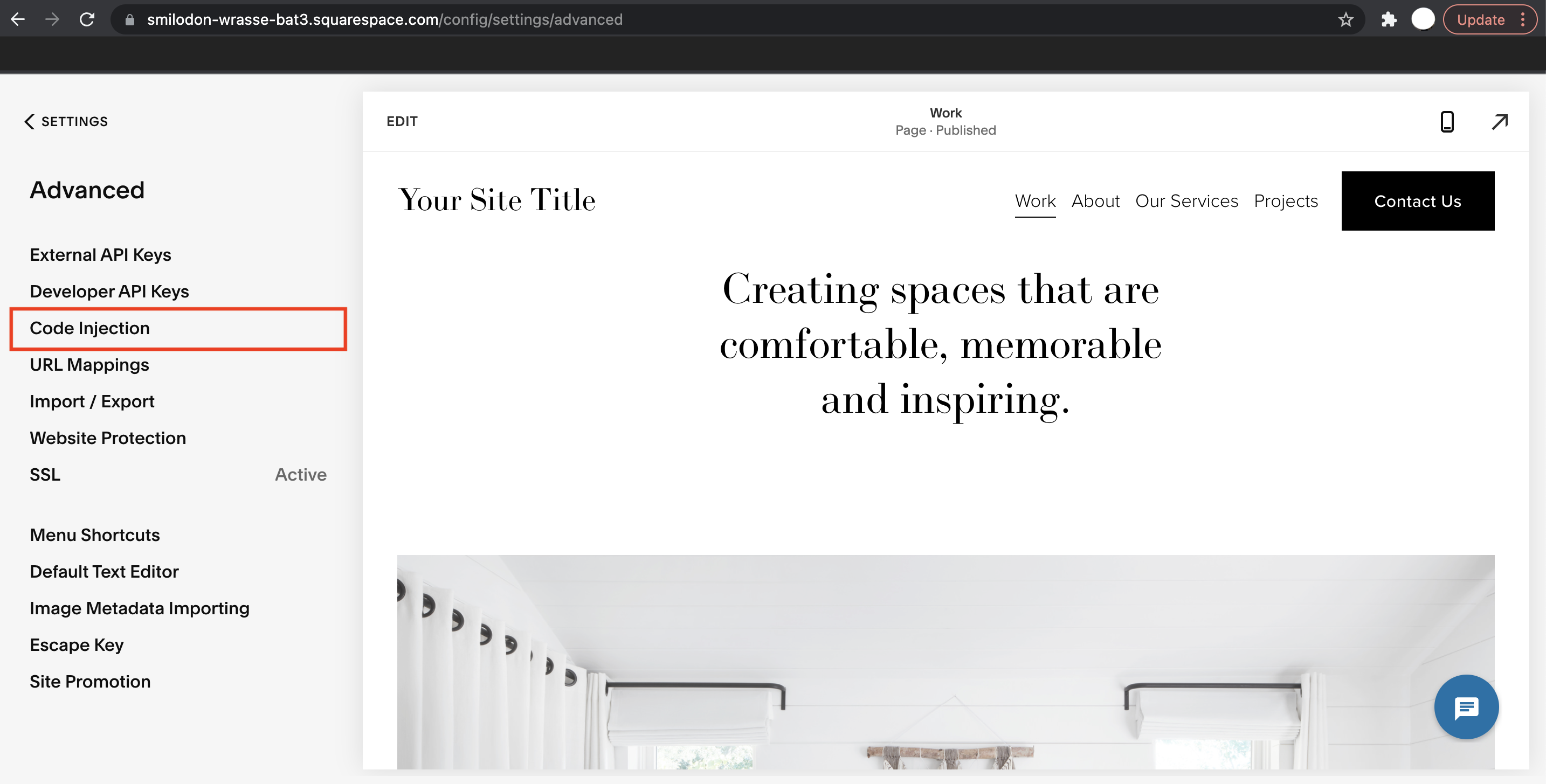Viewport: 1546px width, 784px height.
Task: Scroll down to Site Promotion option
Action: click(90, 681)
